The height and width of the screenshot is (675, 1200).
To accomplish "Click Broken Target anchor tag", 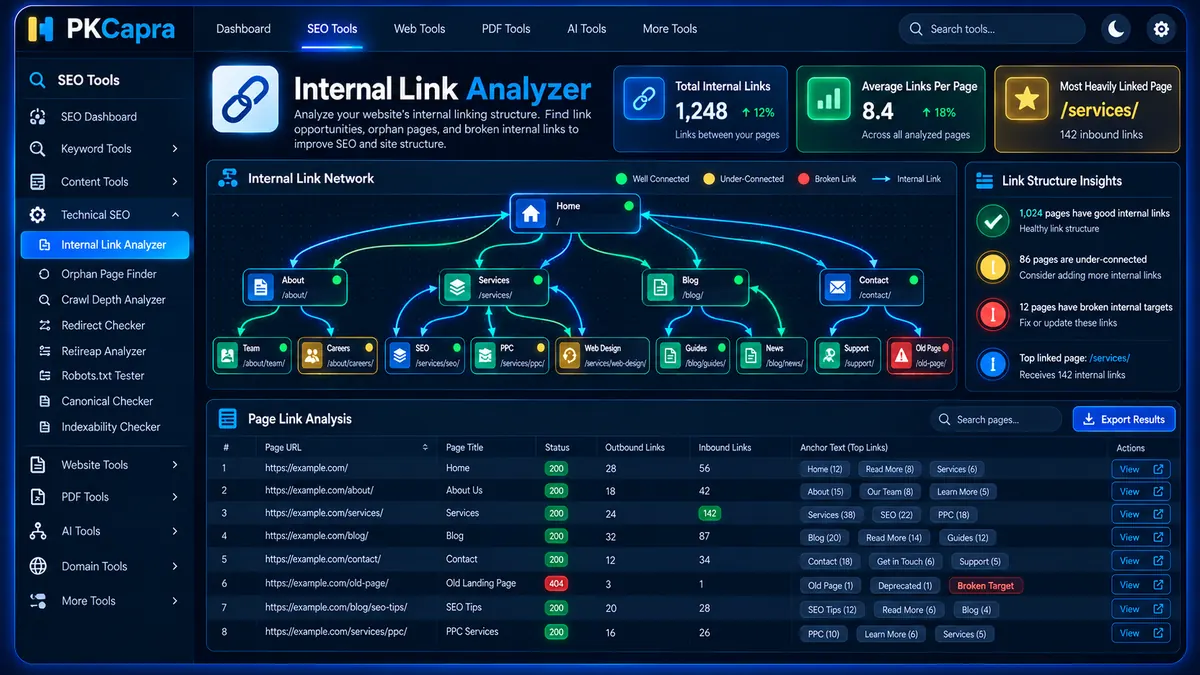I will 986,586.
